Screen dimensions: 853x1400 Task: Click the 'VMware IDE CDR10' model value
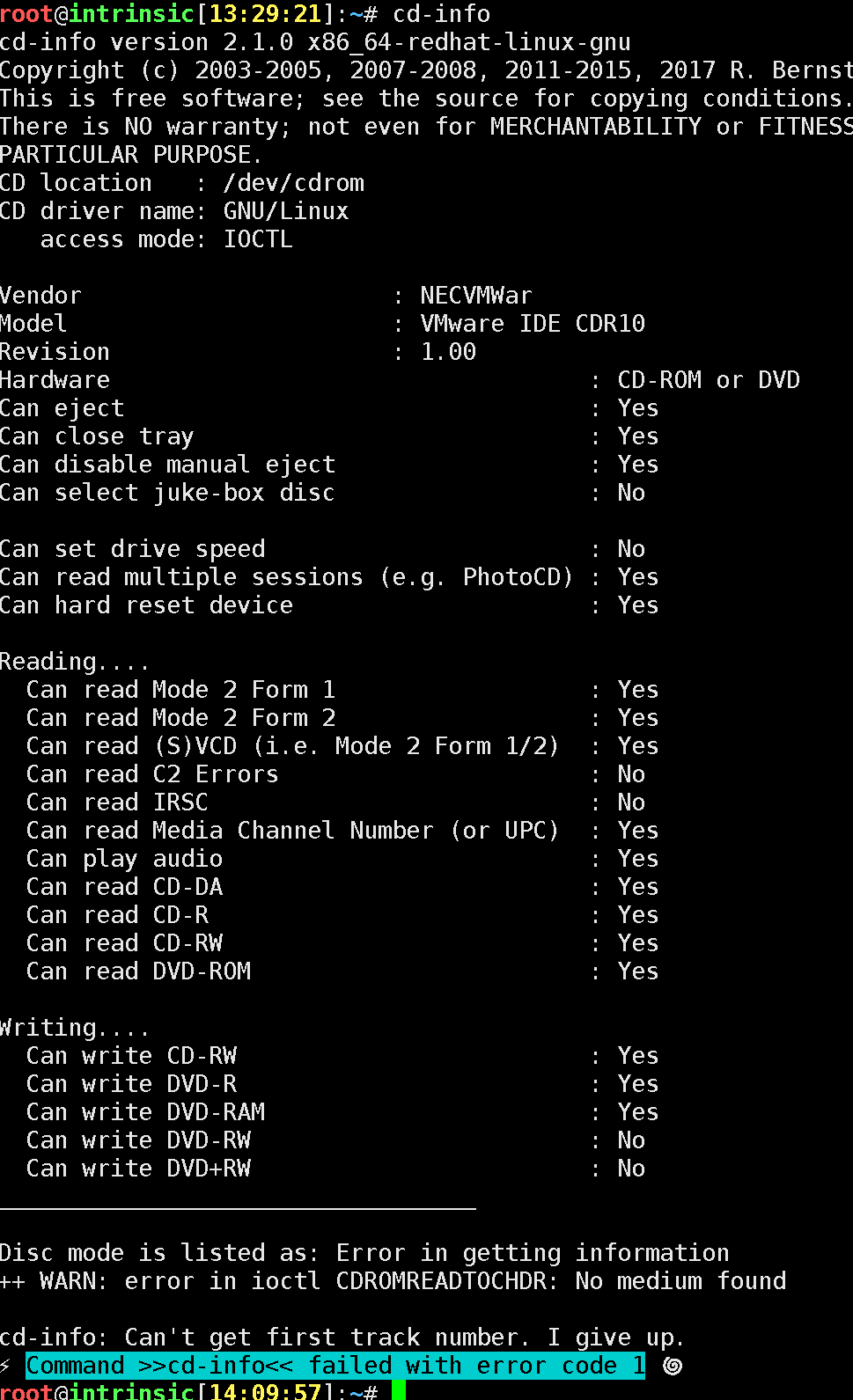click(533, 324)
